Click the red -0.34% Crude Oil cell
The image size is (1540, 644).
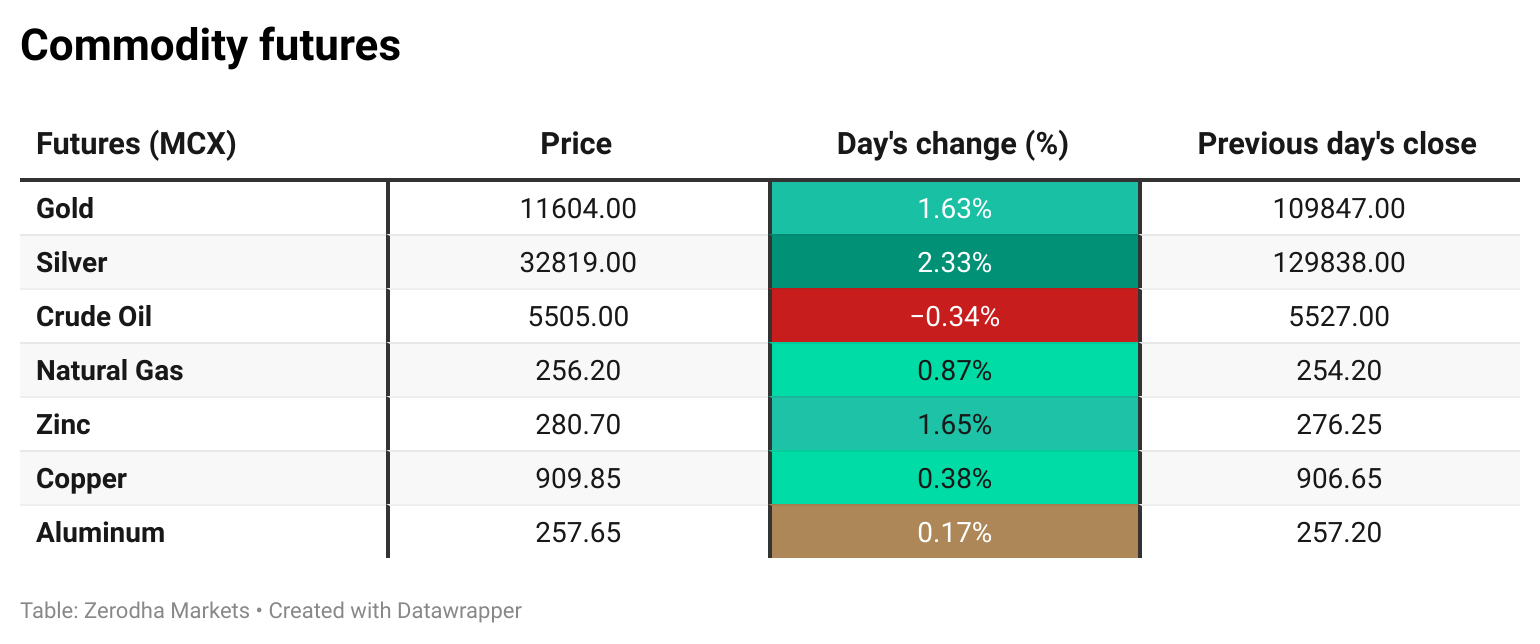[x=954, y=316]
